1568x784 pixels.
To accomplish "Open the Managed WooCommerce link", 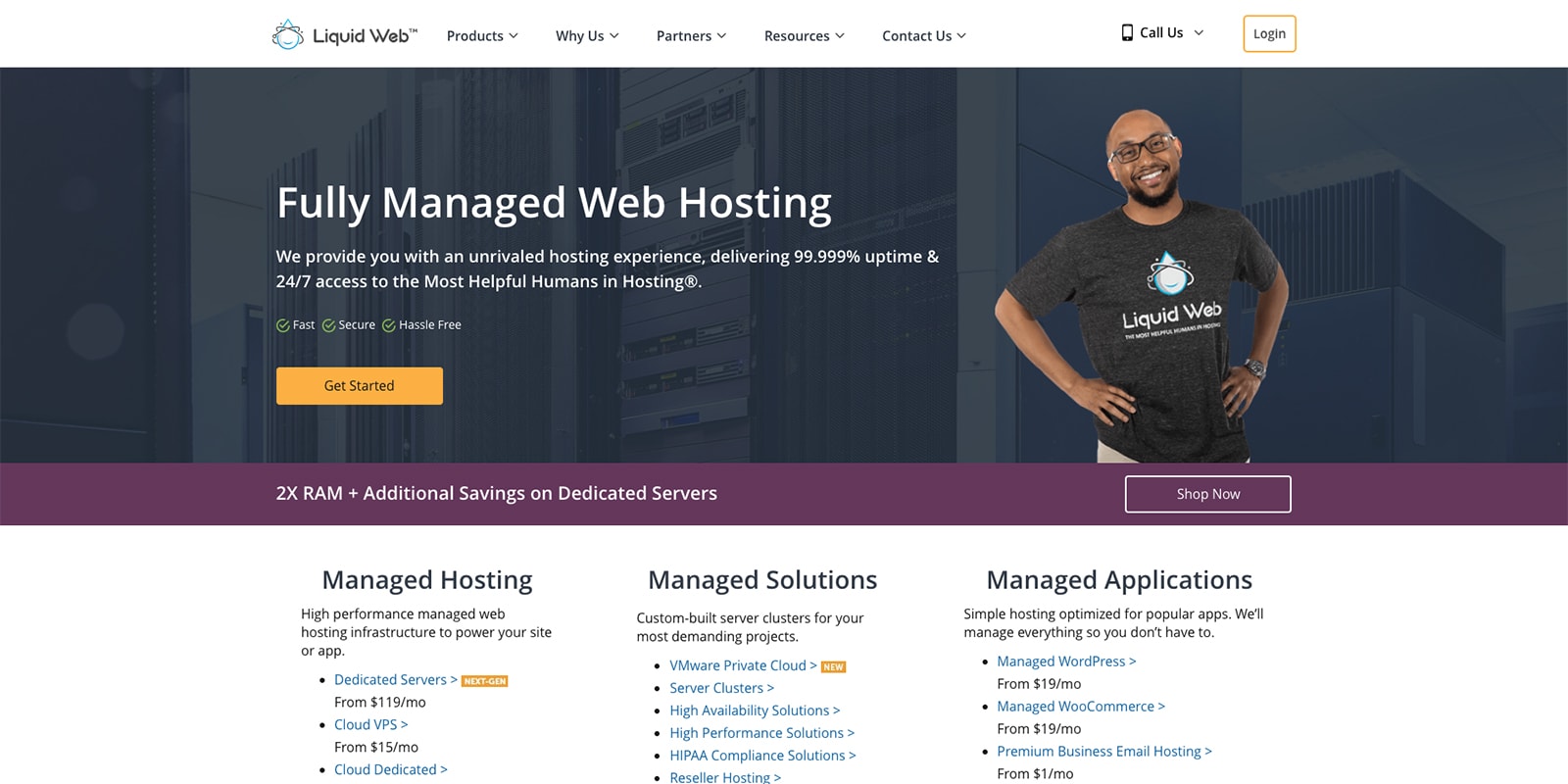I will point(1081,707).
